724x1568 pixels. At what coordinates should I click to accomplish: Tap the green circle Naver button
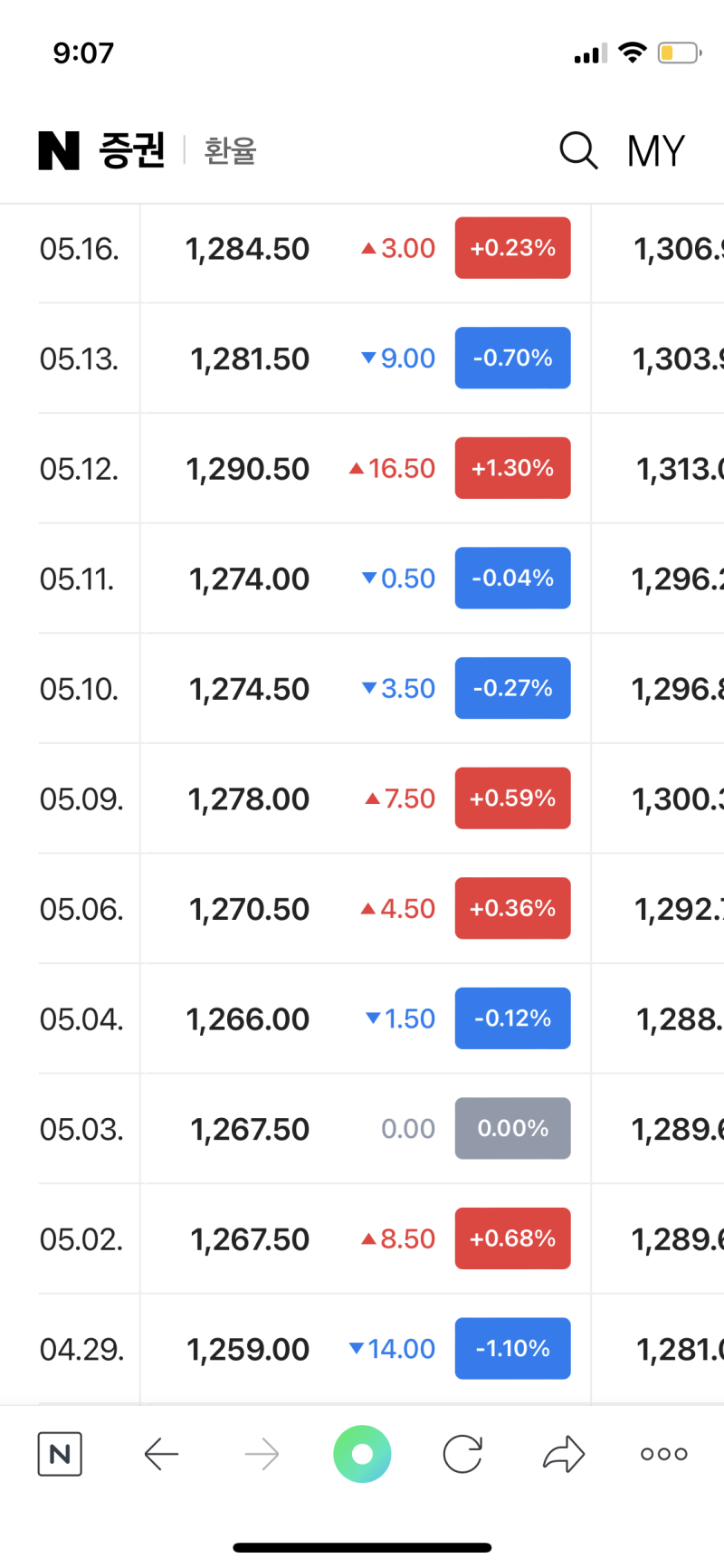362,1454
